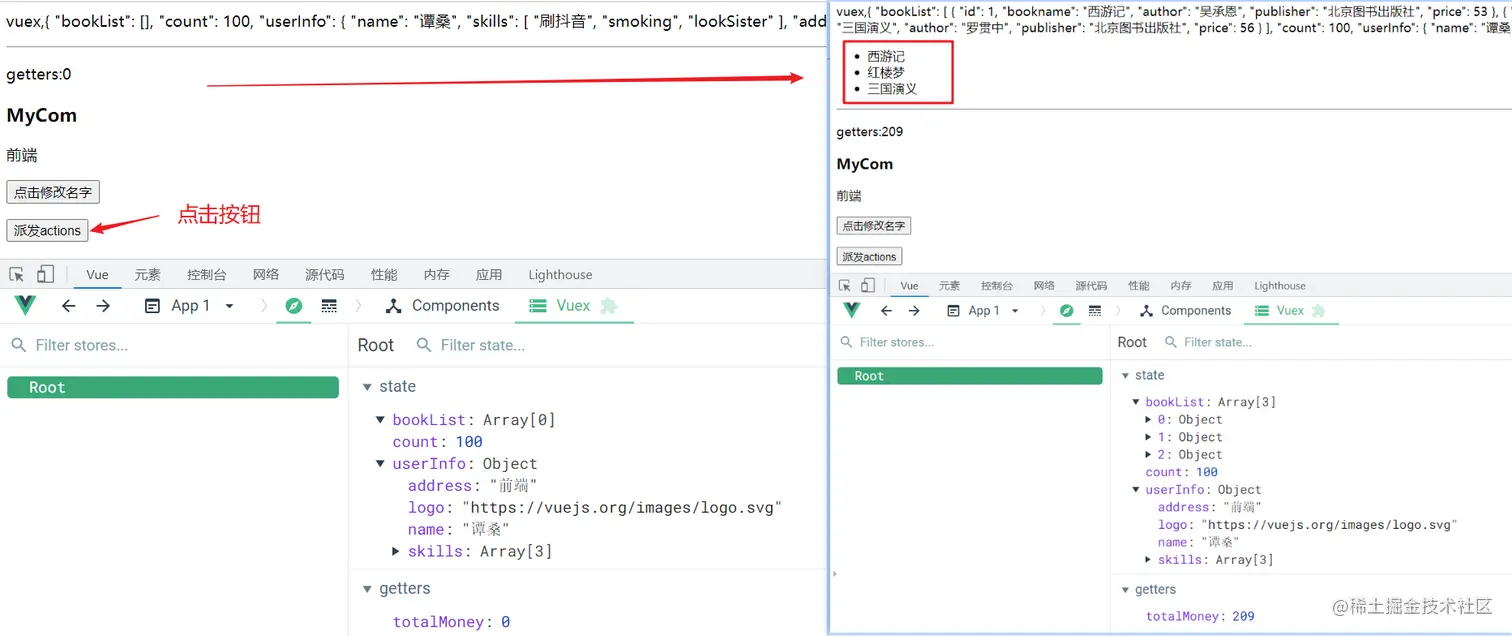Open the compass inspector icon in right panel
This screenshot has height=636, width=1512.
click(x=1067, y=311)
